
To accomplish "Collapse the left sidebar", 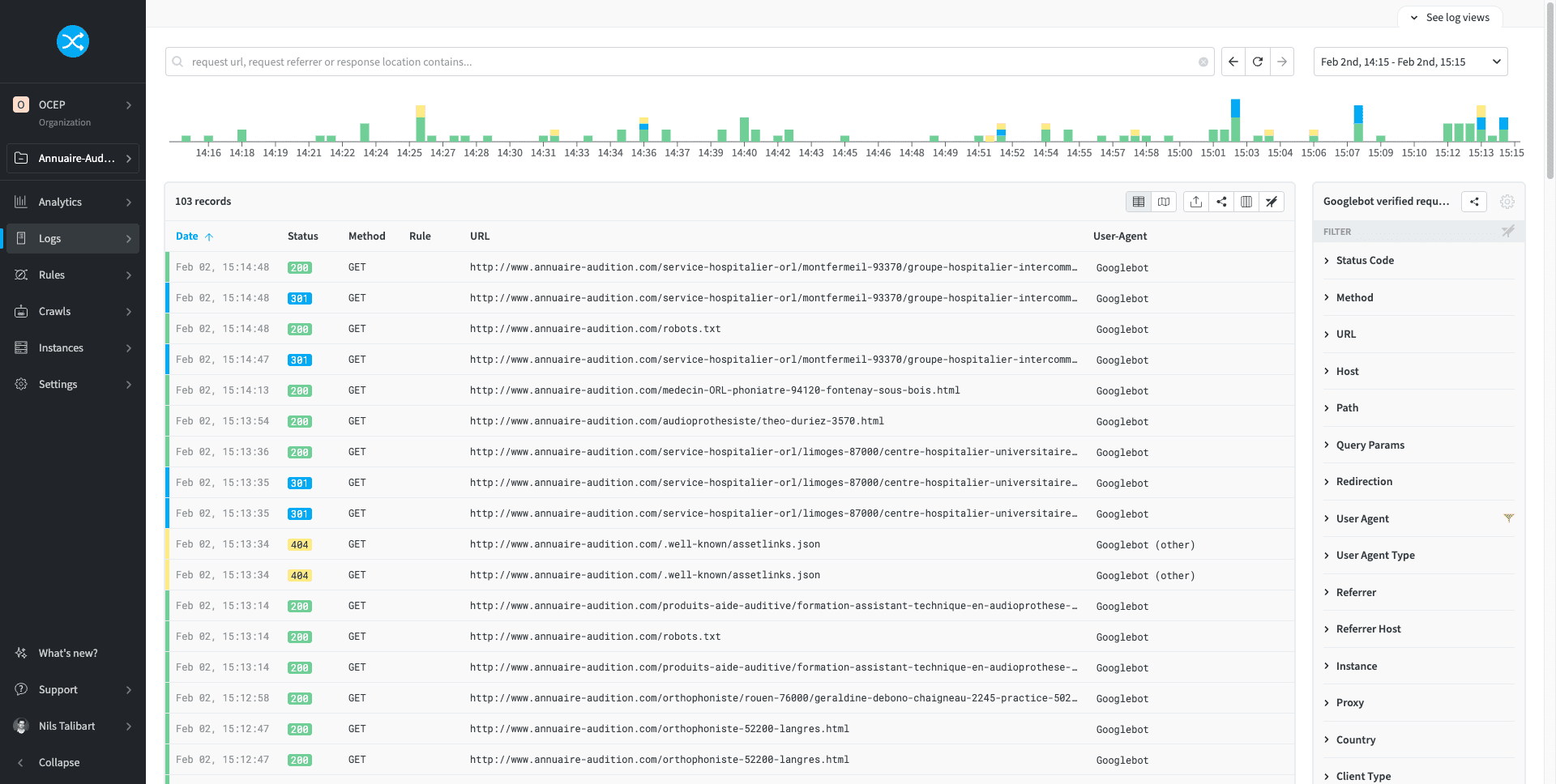I will pyautogui.click(x=58, y=762).
